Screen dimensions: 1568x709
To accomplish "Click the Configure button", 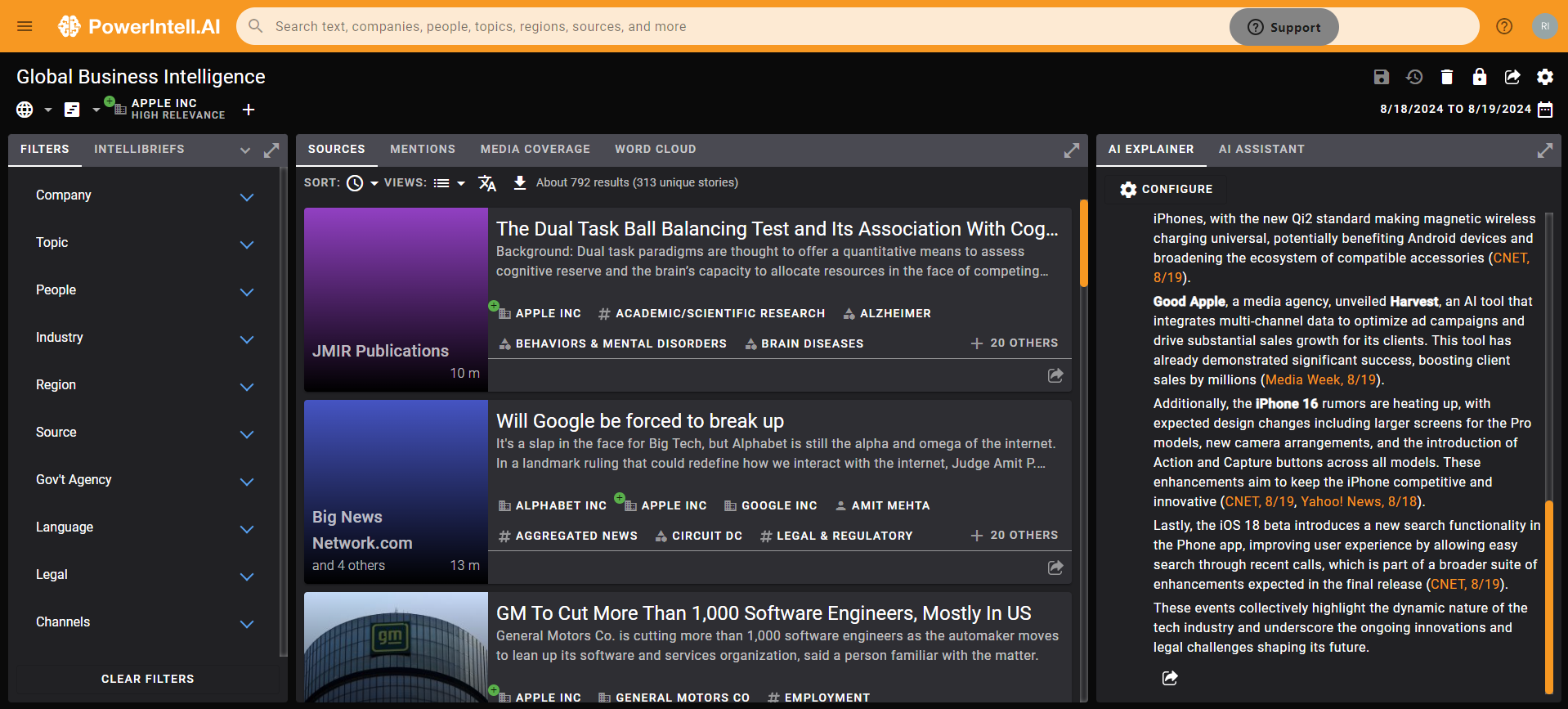I will [1166, 189].
